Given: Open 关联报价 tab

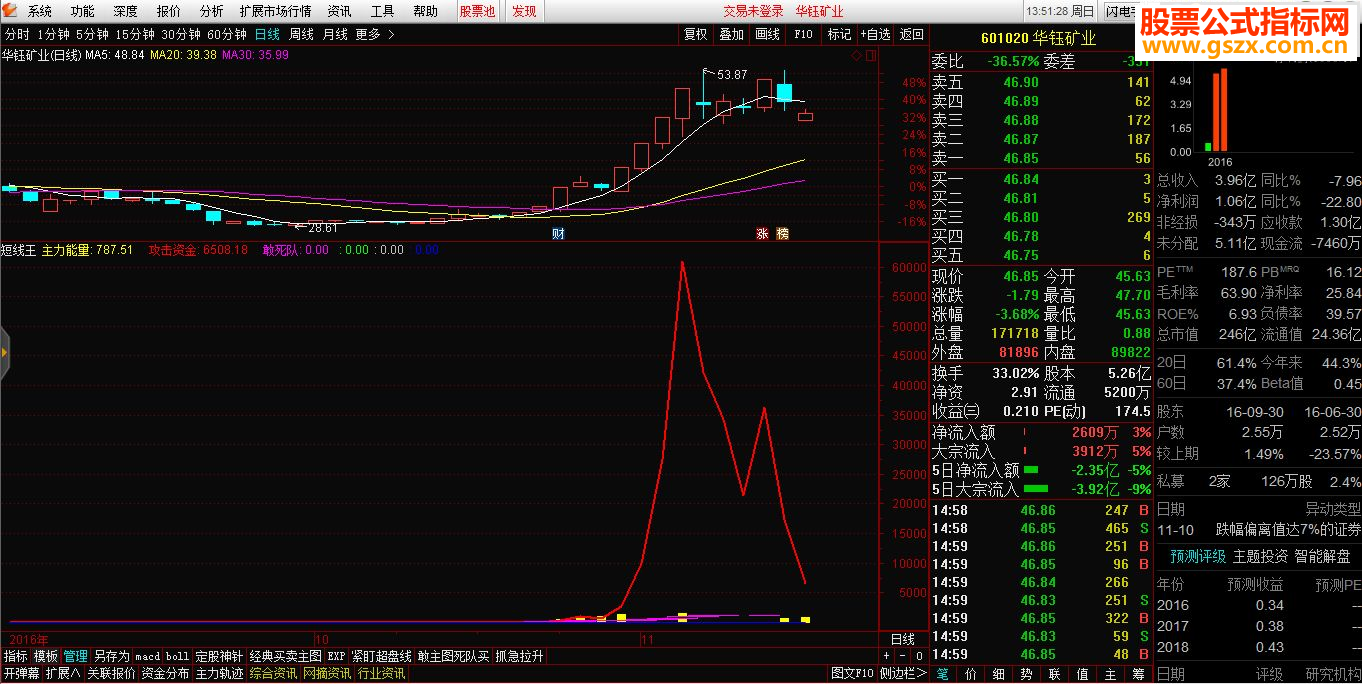Looking at the screenshot, I should 111,674.
